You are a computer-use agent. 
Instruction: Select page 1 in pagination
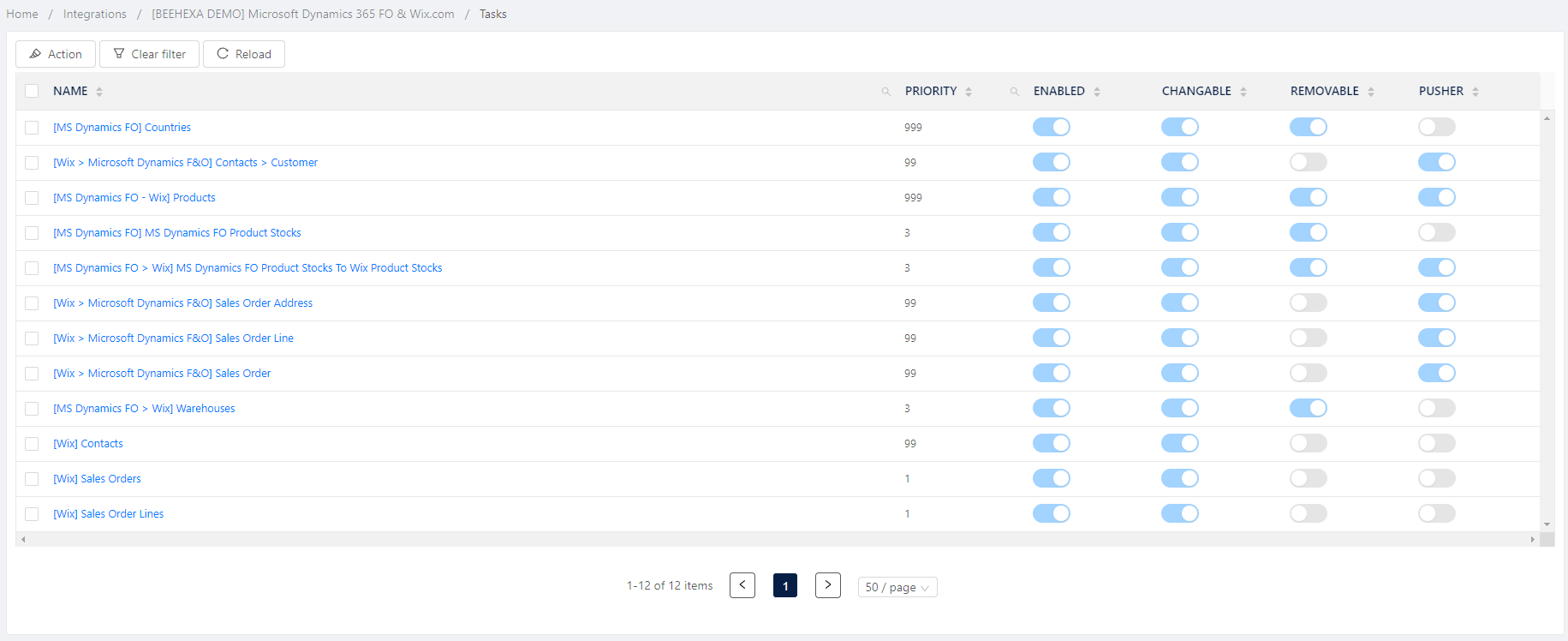pos(785,585)
